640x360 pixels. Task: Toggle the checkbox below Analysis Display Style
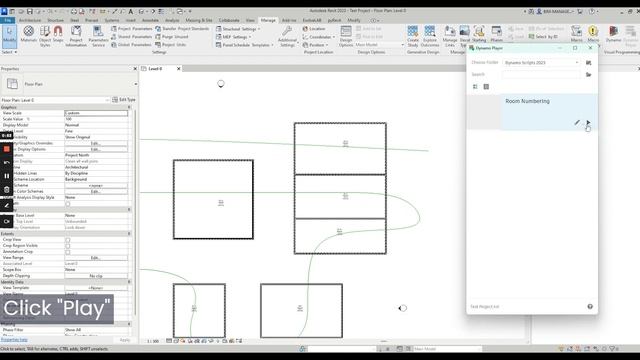pyautogui.click(x=68, y=204)
